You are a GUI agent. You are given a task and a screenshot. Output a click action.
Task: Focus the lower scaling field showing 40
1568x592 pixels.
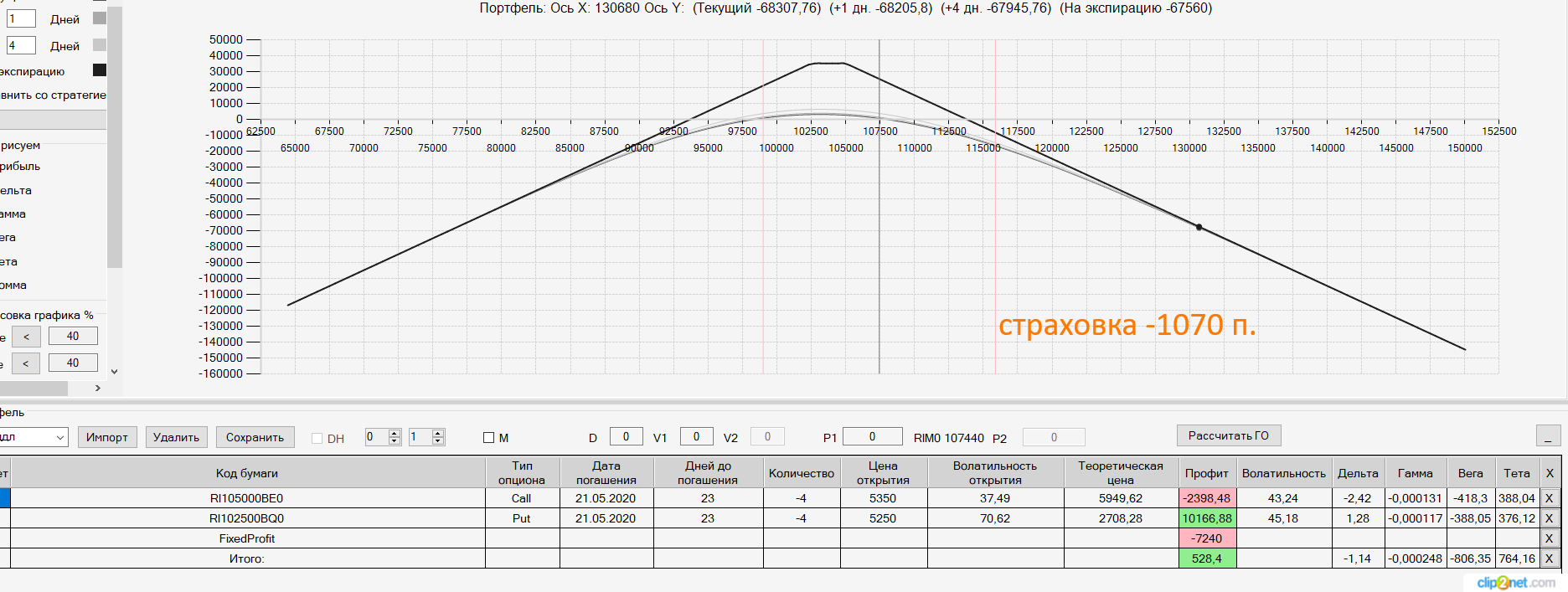73,363
